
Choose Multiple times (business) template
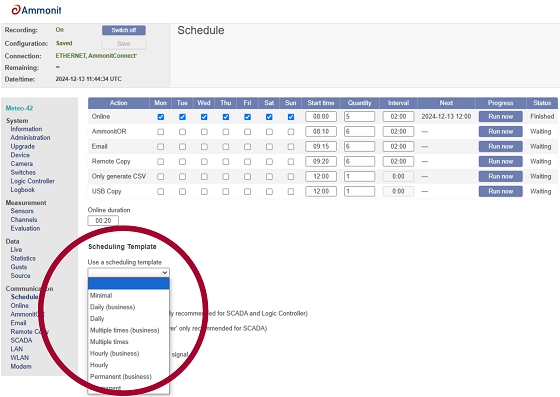[129, 330]
